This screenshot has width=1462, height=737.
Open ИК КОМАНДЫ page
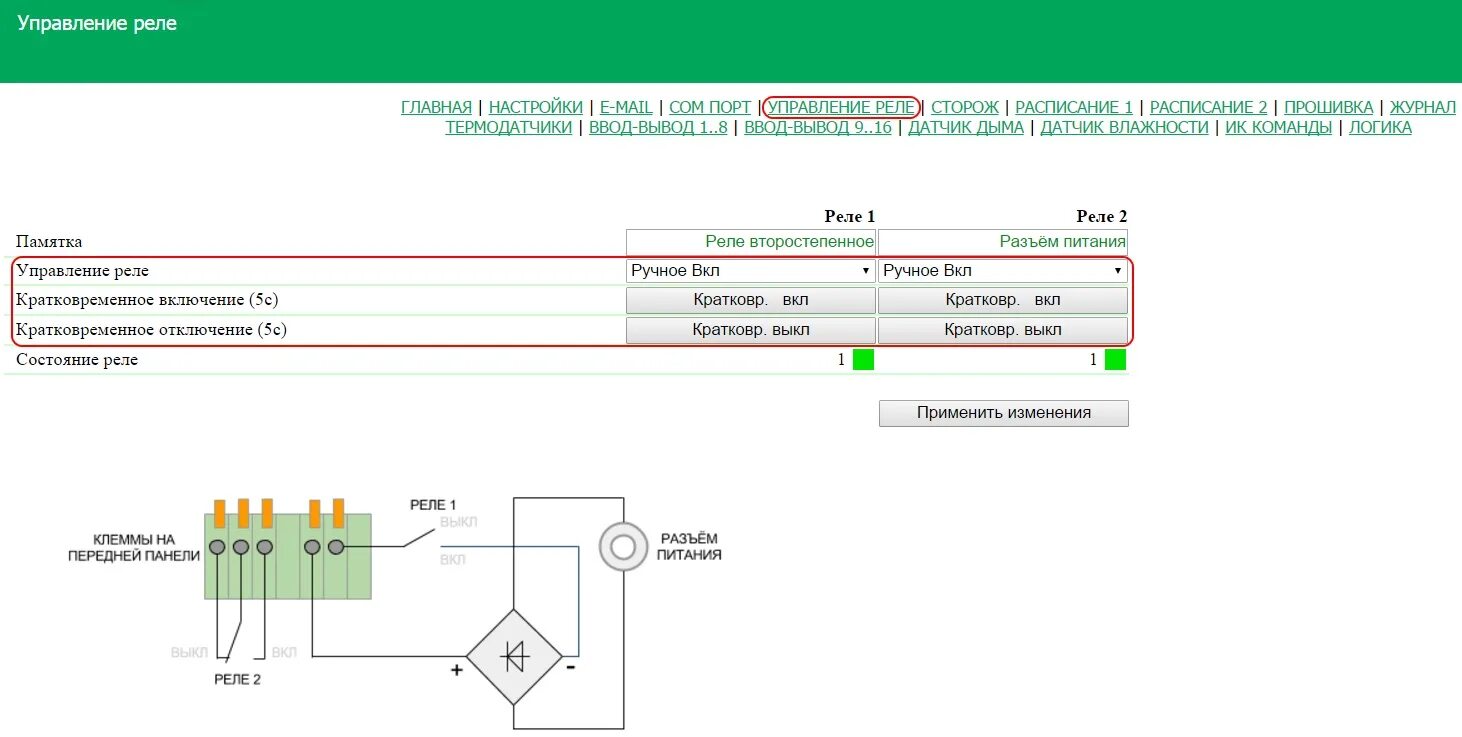pos(1279,127)
